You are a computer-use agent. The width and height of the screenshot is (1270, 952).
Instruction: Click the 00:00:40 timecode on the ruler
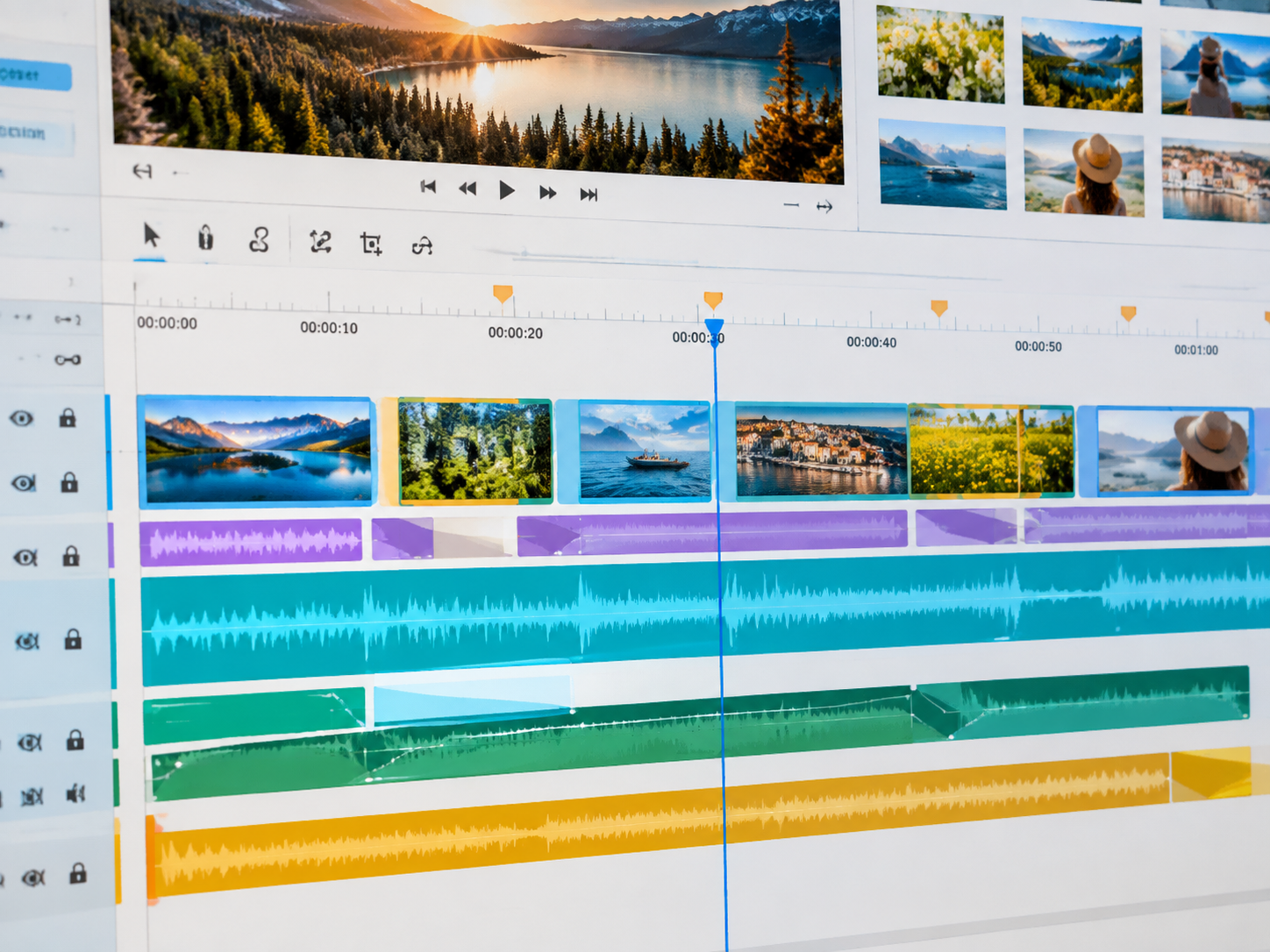click(872, 342)
